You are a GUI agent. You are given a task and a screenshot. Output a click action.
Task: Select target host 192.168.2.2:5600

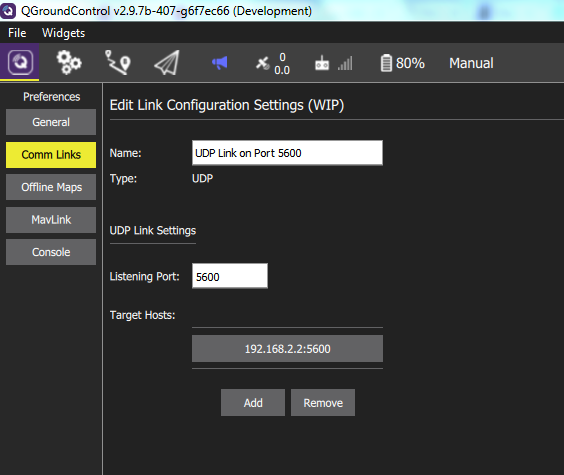click(287, 349)
